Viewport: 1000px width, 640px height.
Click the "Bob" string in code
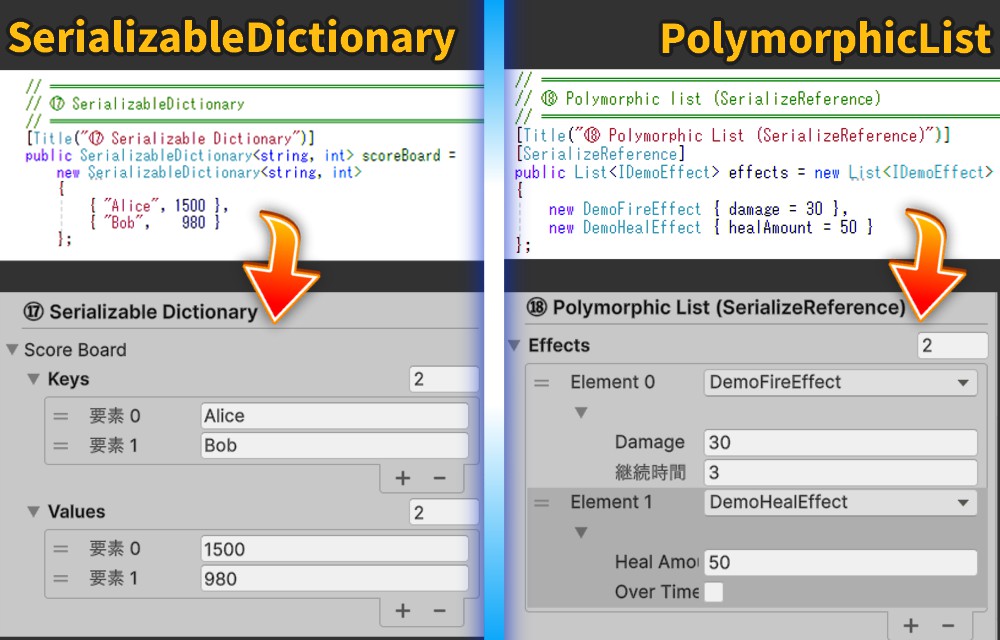point(123,222)
